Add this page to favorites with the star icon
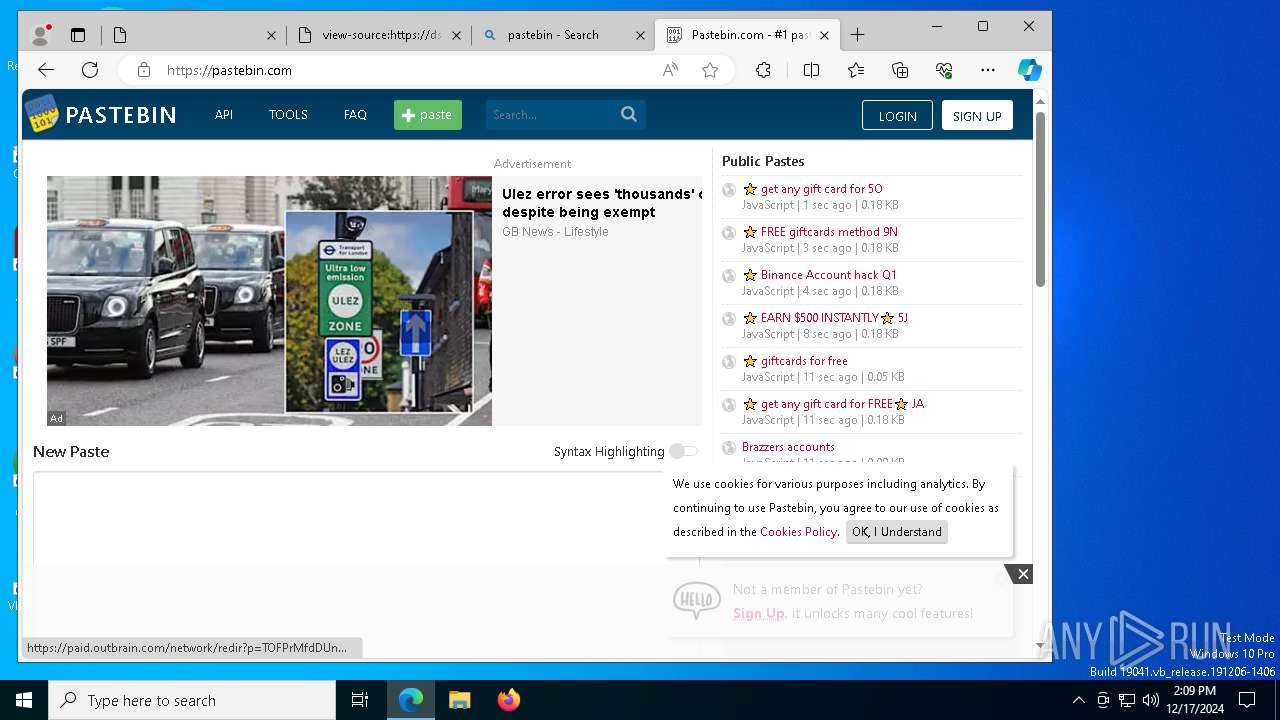Viewport: 1280px width, 720px height. [x=710, y=70]
